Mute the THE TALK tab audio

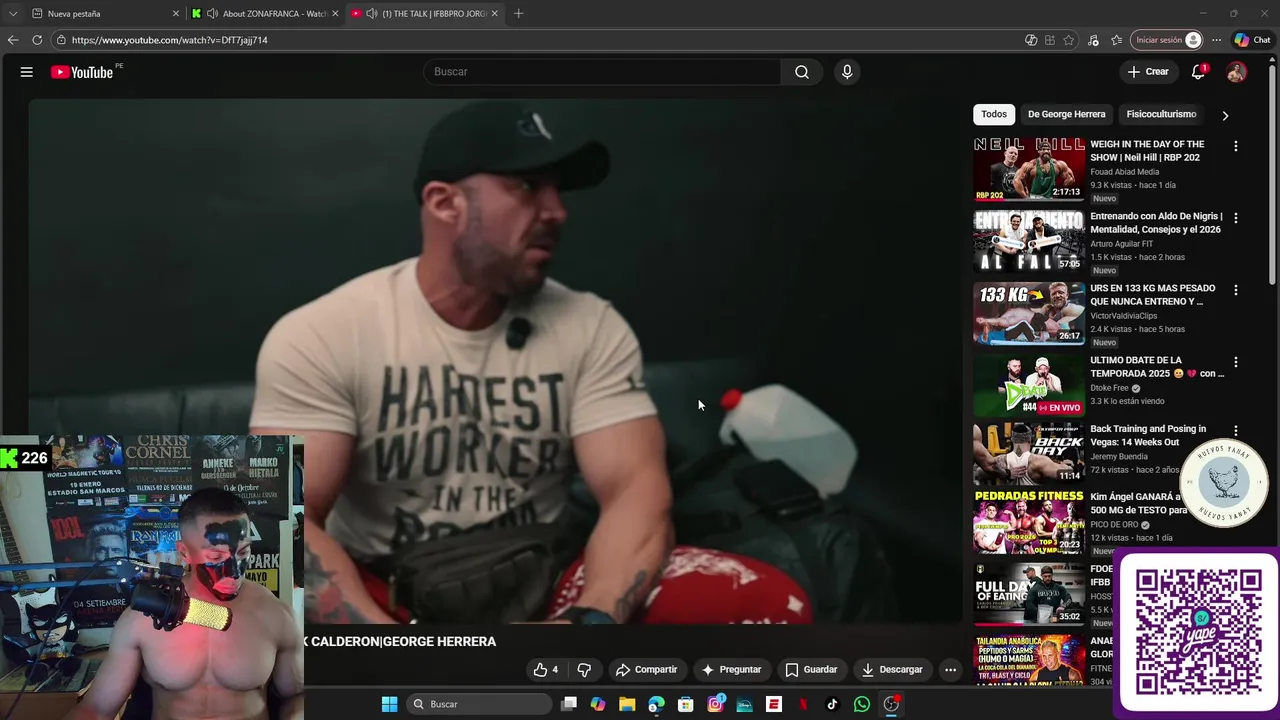point(371,14)
